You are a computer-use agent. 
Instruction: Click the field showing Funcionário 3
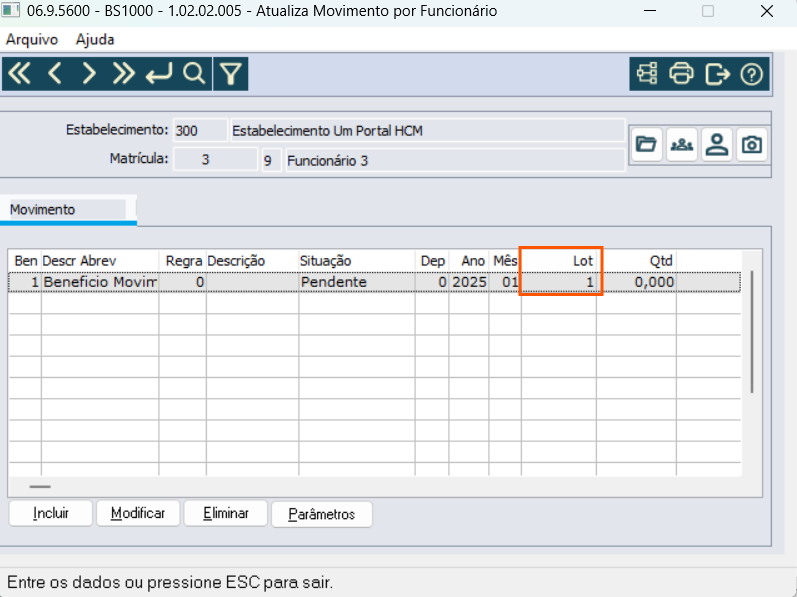click(455, 161)
